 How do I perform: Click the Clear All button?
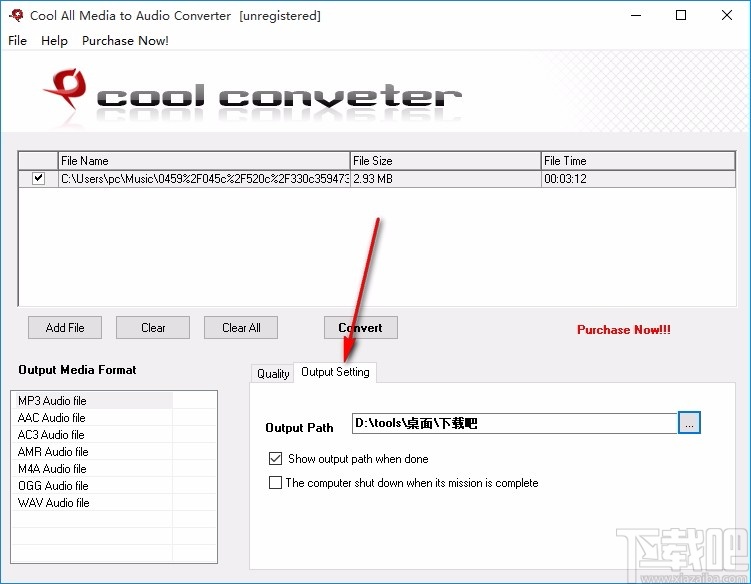coord(241,328)
